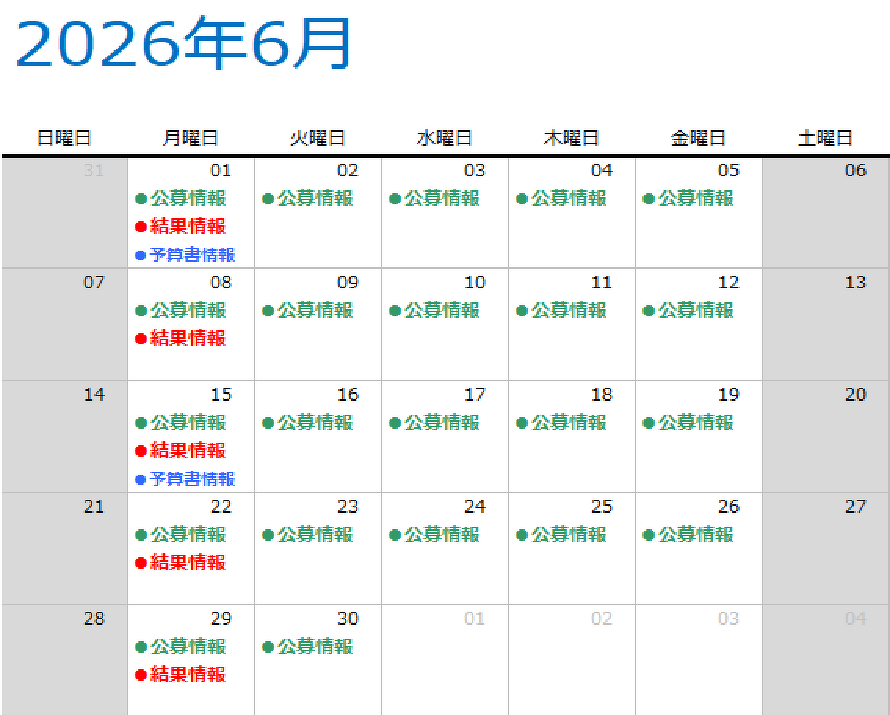
Task: Open 結果情報 on Monday June 29
Action: point(187,675)
